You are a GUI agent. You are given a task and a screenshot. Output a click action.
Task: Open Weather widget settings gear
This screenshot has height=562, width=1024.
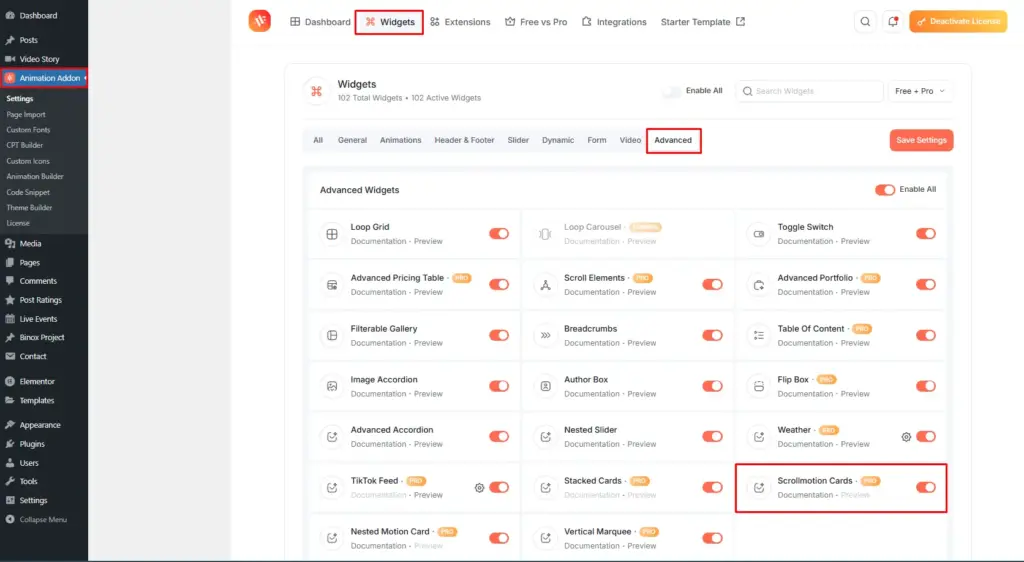pos(906,437)
